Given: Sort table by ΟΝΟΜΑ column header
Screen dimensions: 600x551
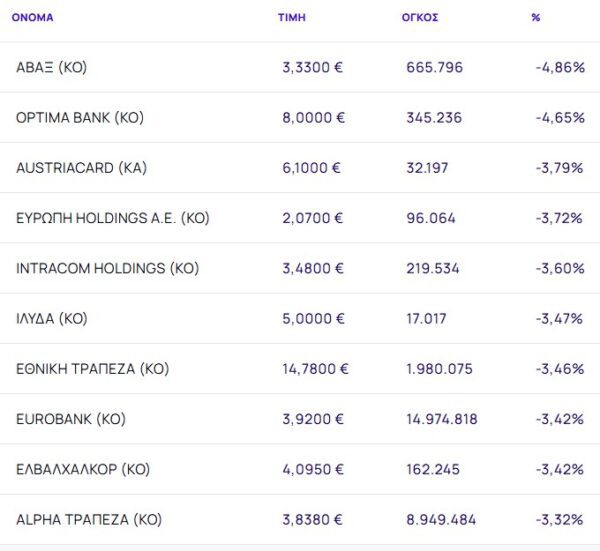Looking at the screenshot, I should [32, 18].
